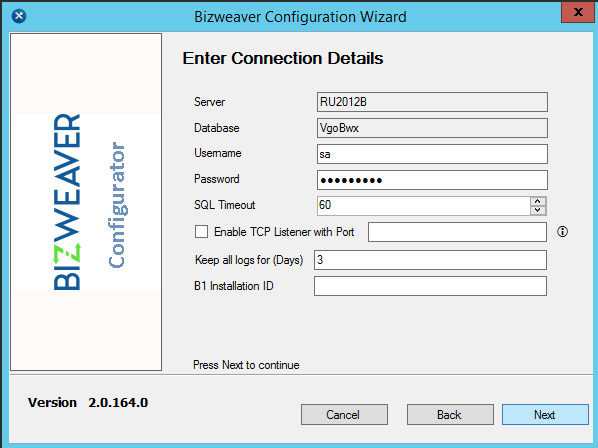598x448 pixels.
Task: Click the empty B1 Installation ID field
Action: [430, 286]
